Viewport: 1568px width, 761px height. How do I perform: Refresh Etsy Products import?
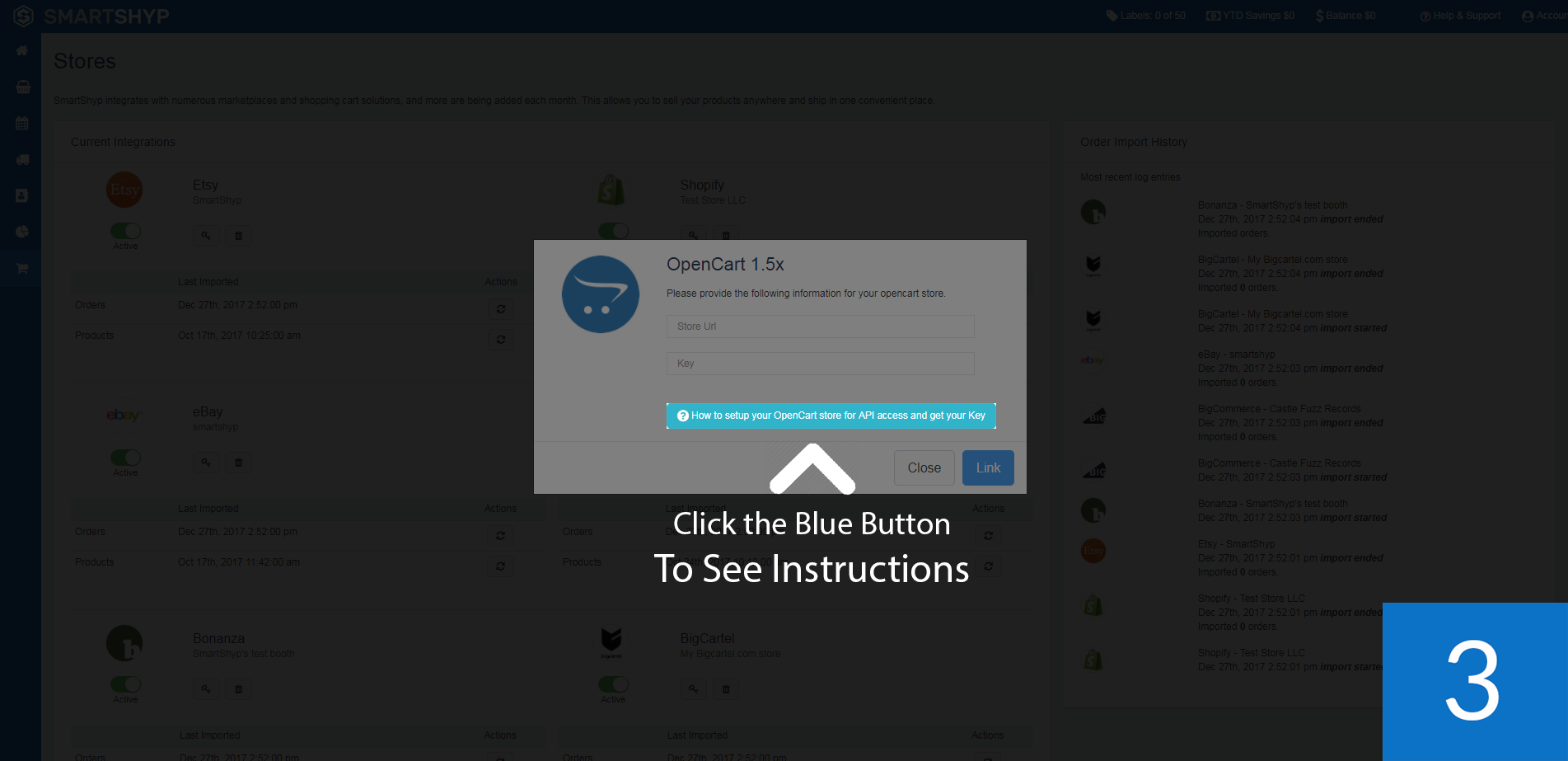(x=500, y=340)
